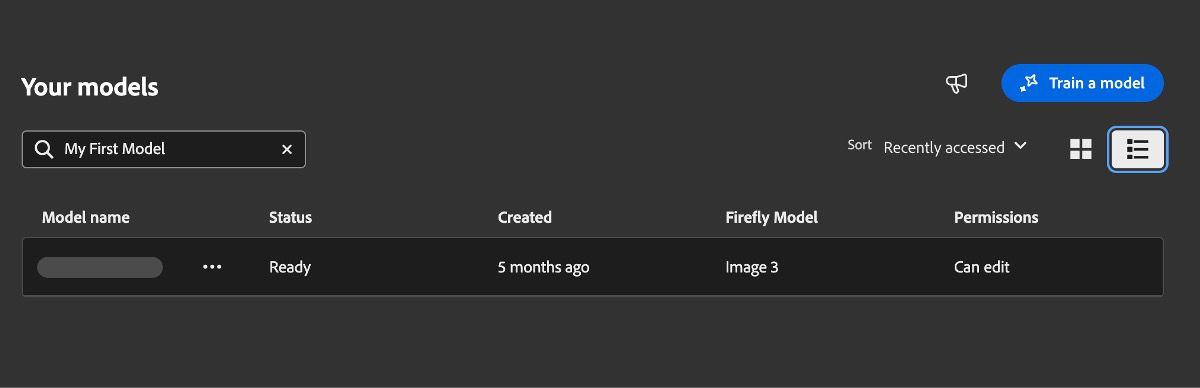The width and height of the screenshot is (1200, 388).
Task: Switch to grid view
Action: point(1081,149)
